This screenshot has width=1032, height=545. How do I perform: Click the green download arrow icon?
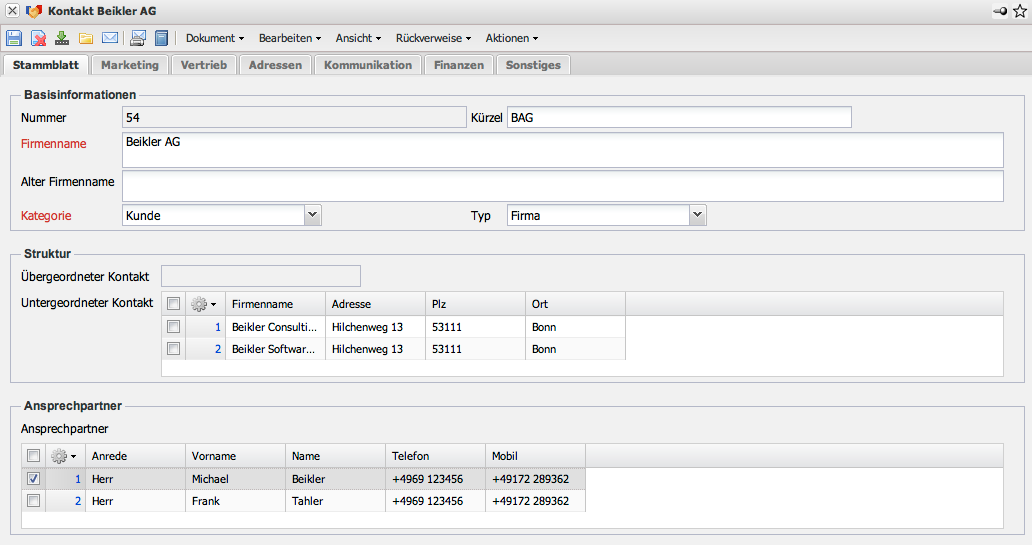62,38
